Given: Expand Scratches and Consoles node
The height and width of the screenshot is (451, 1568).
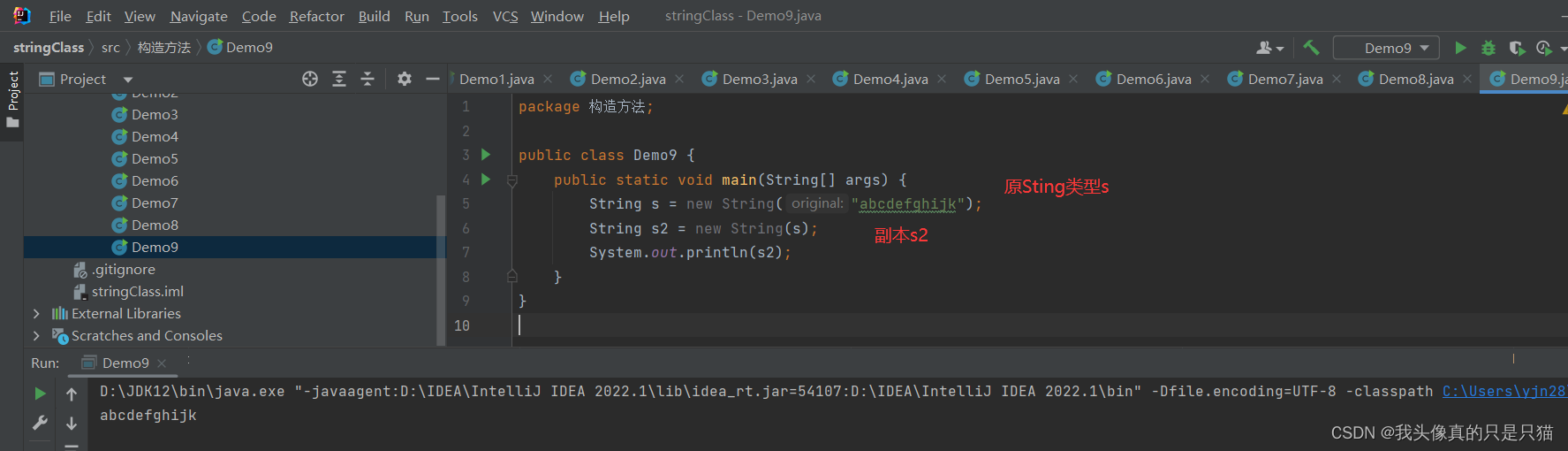Looking at the screenshot, I should coord(36,336).
